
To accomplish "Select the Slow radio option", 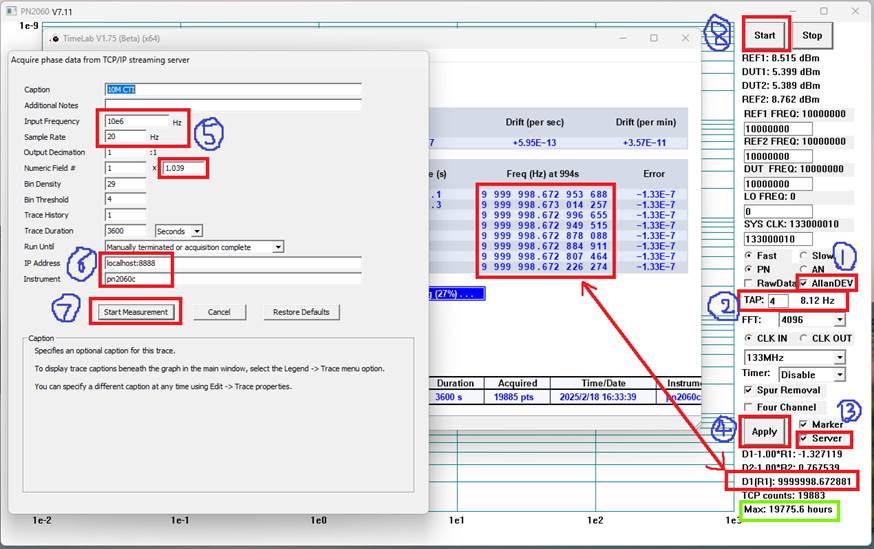I will (803, 255).
